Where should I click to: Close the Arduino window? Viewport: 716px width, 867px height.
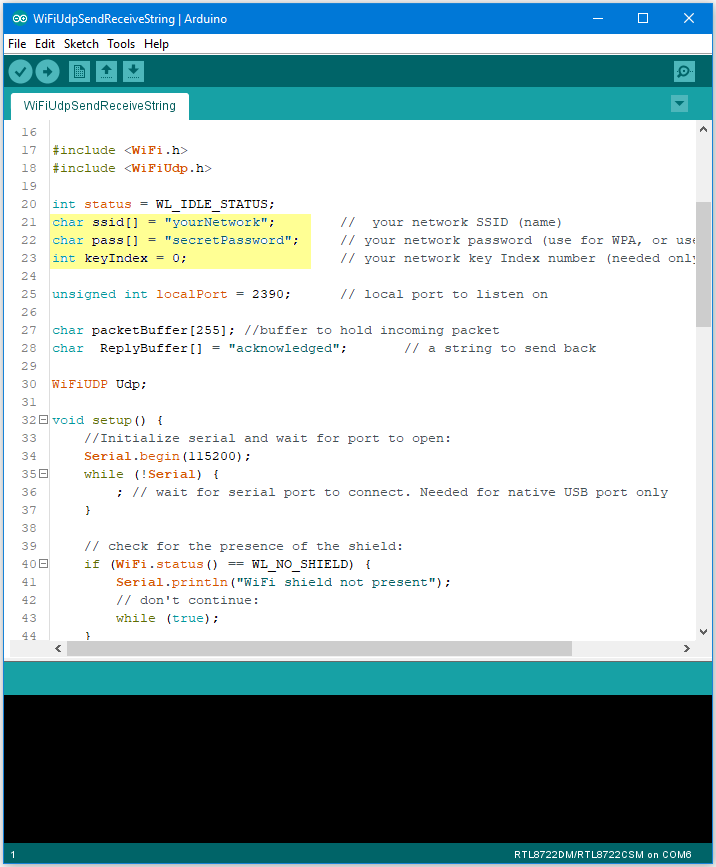(x=689, y=18)
